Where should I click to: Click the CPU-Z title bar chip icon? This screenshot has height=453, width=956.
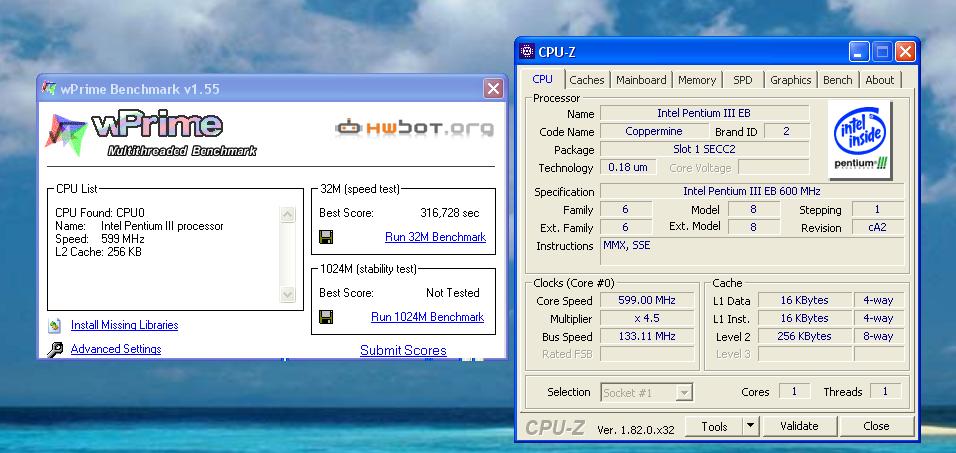527,51
